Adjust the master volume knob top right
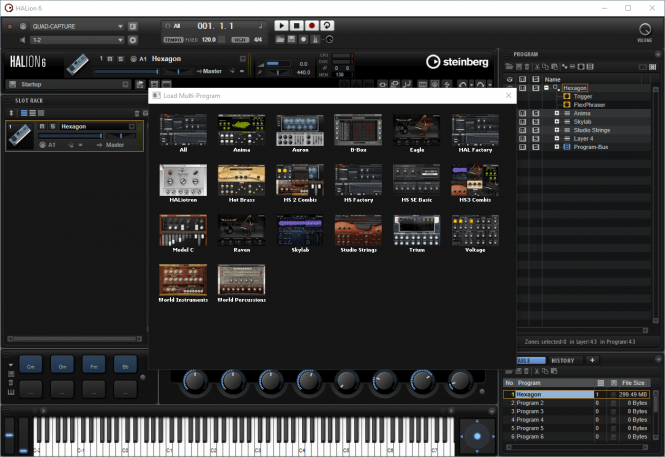Screen dimensions: 665x457 645,29
